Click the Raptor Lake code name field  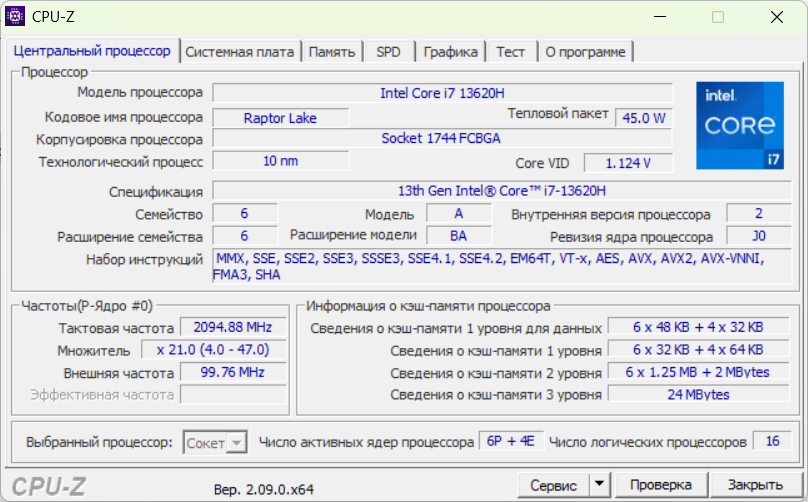click(x=280, y=118)
